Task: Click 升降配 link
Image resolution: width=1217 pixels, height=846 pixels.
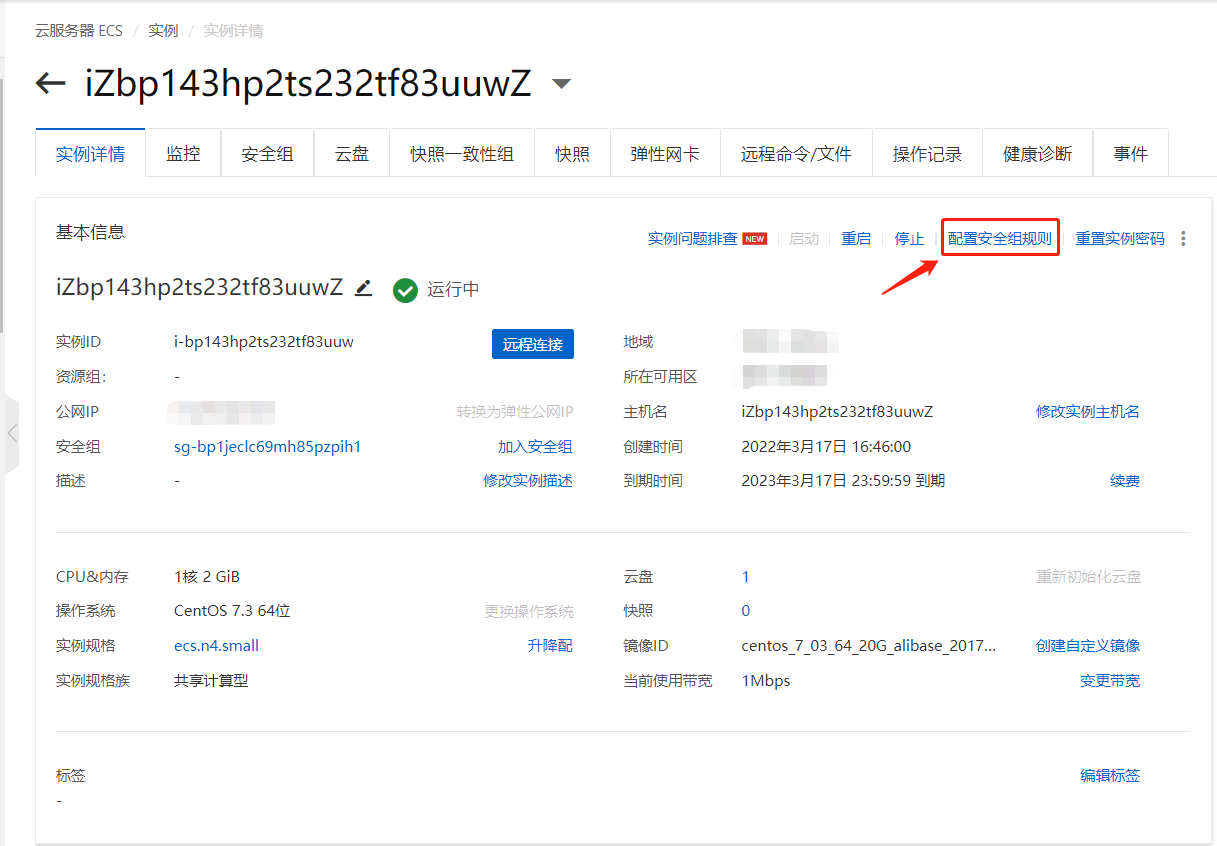Action: click(x=550, y=646)
